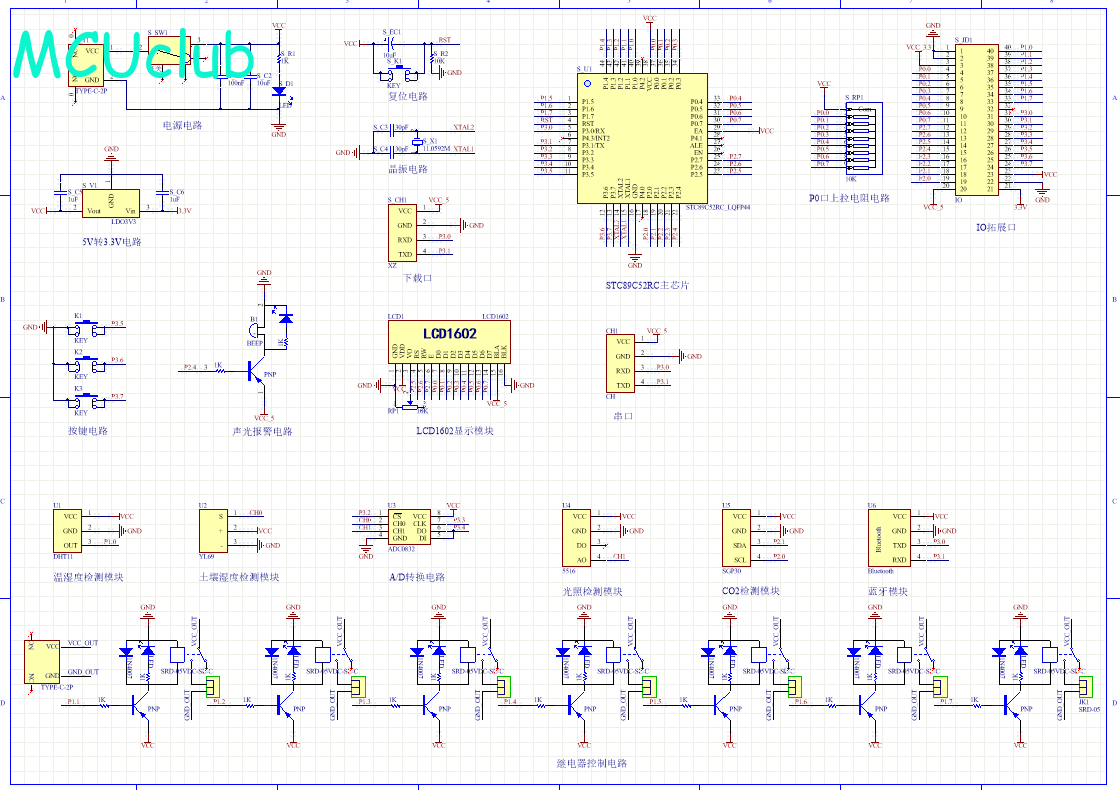Screen dimensions: 1120x790
Task: Select the S_X1 11.0592M crystal oscillator
Action: (422, 143)
